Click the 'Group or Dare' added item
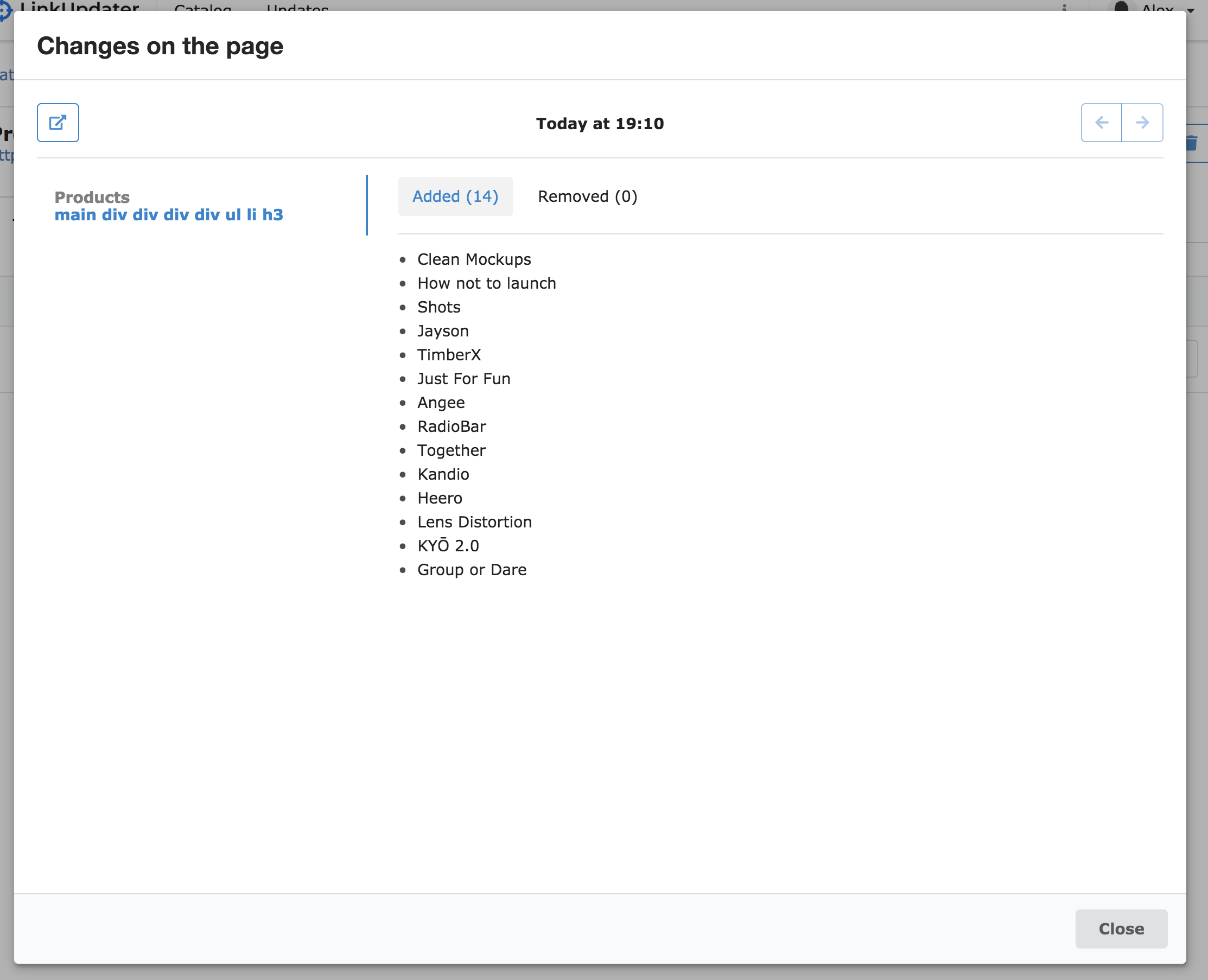The image size is (1208, 980). tap(472, 570)
